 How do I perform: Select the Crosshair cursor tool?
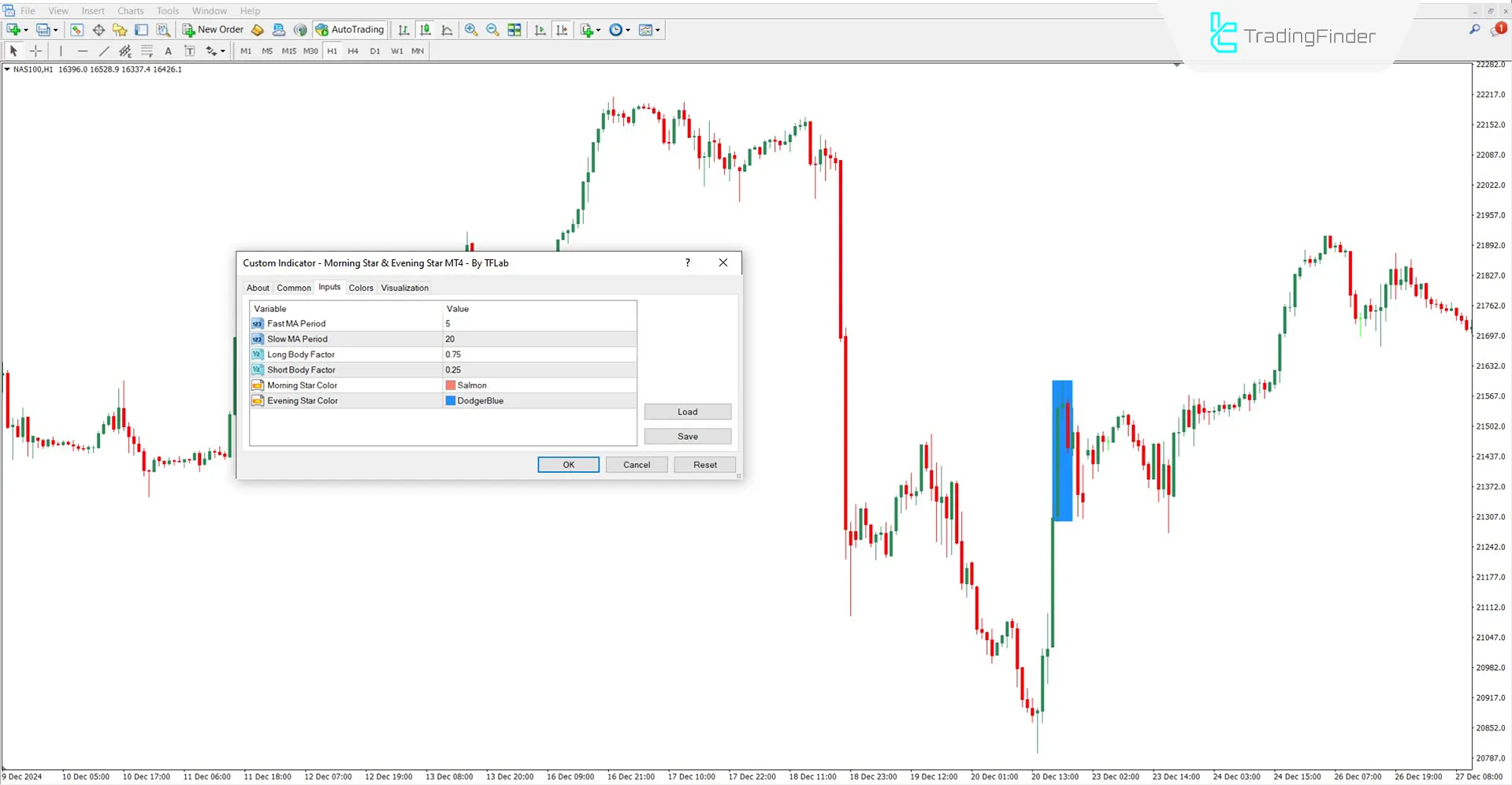tap(36, 51)
